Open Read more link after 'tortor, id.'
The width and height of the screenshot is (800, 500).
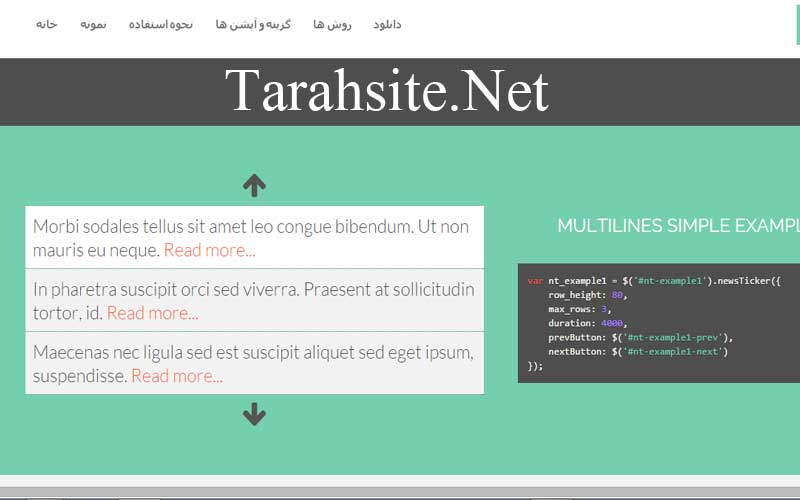click(x=153, y=313)
